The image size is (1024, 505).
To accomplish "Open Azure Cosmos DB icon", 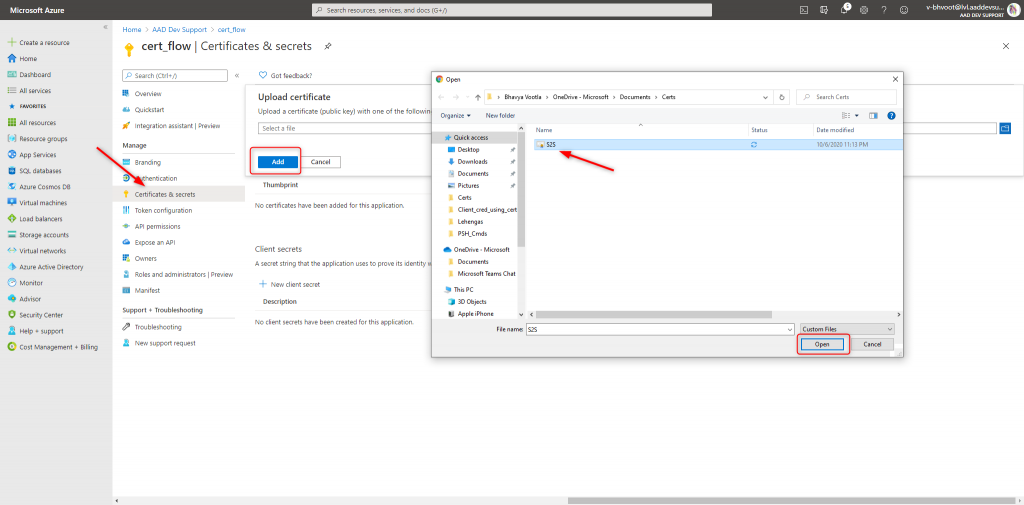I will [12, 187].
